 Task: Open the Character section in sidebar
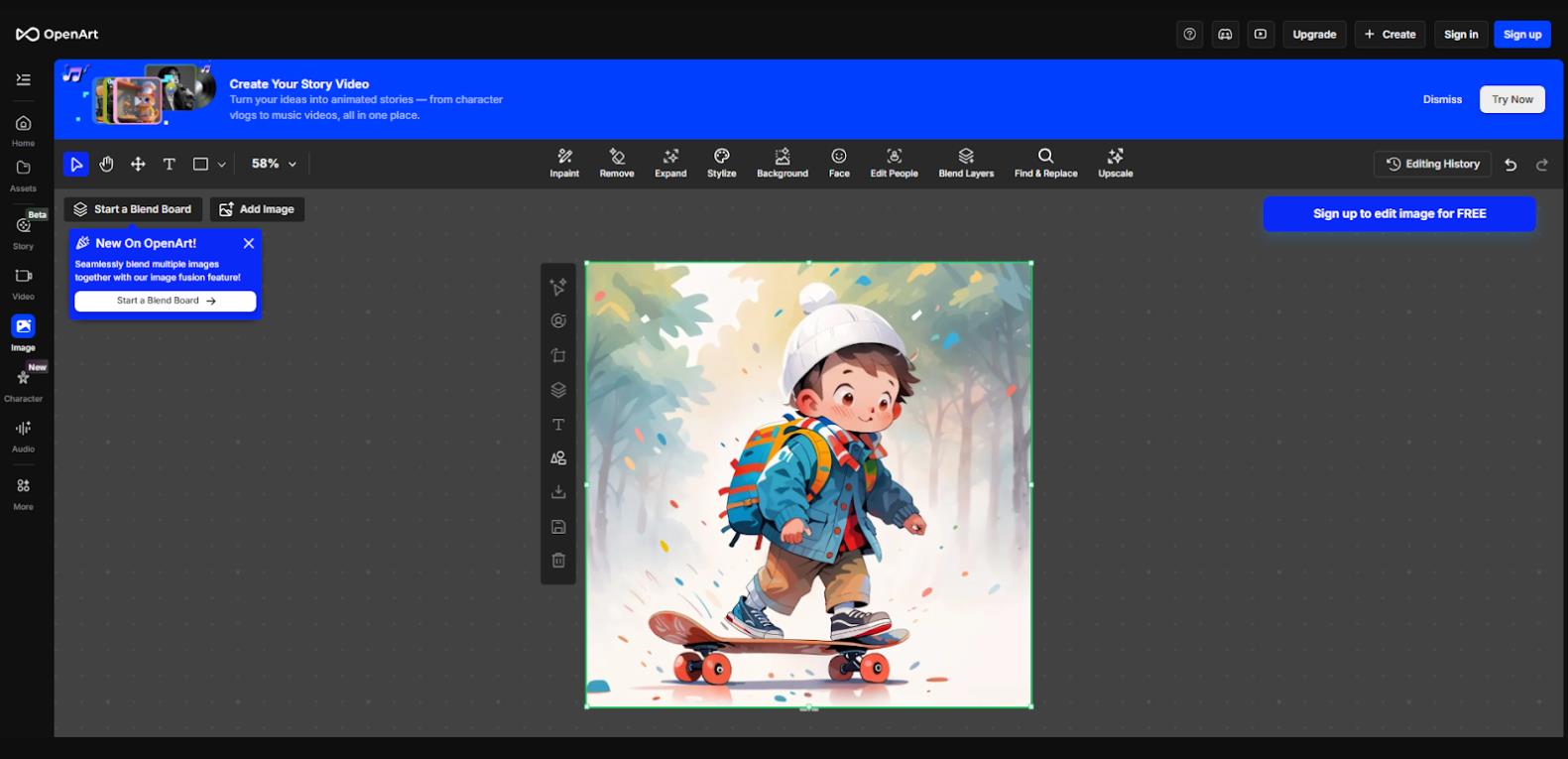point(23,385)
